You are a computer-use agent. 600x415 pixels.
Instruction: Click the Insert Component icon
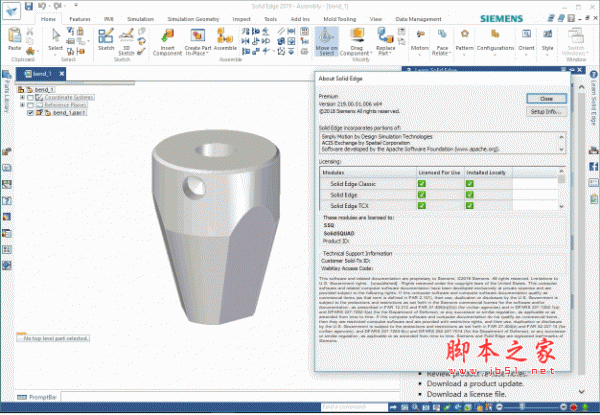click(167, 35)
